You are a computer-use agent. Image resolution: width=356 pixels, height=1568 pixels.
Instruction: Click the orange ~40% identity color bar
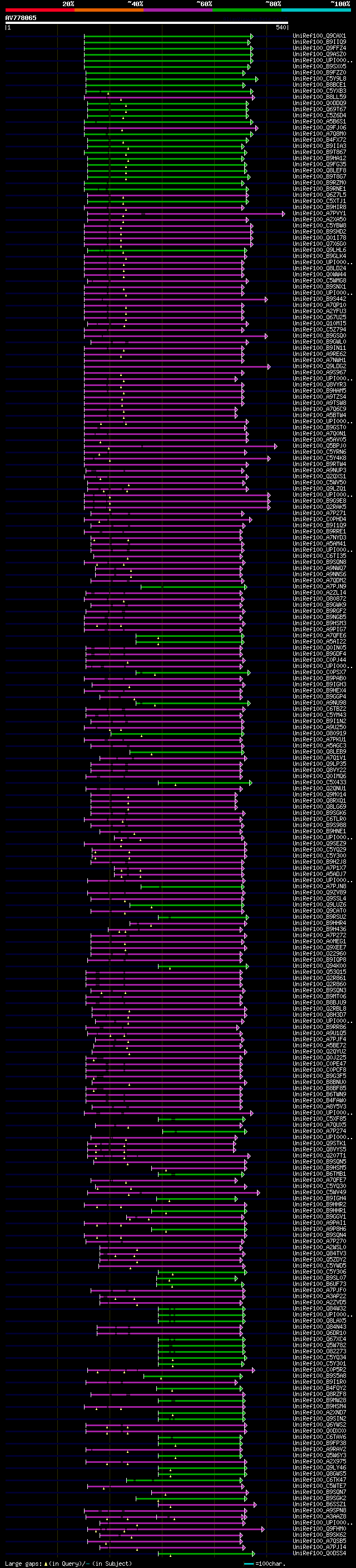tap(110, 10)
